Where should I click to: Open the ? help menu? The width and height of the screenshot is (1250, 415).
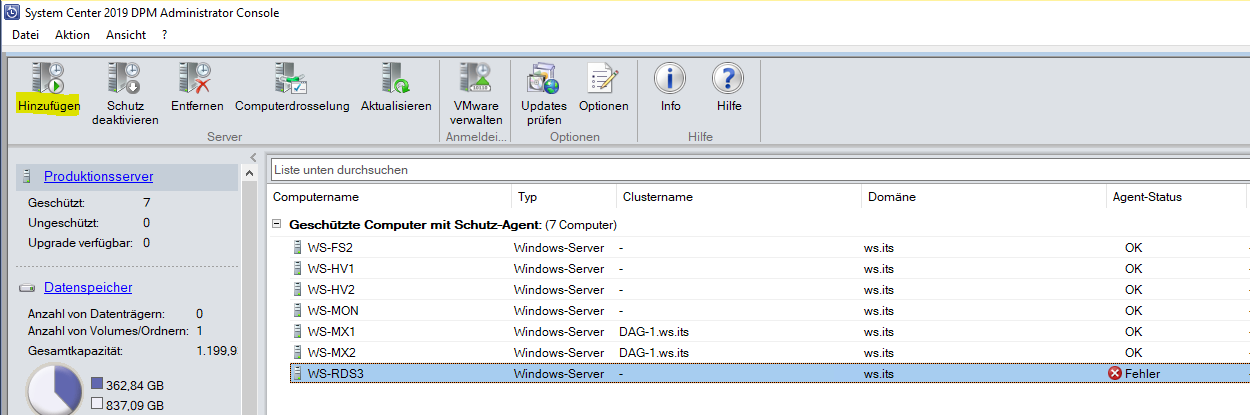[164, 35]
